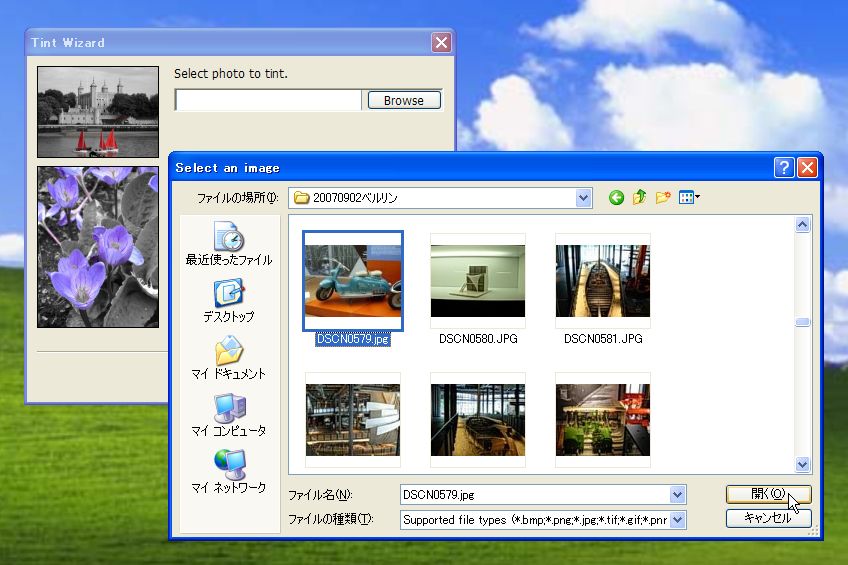Click the file name input field
This screenshot has width=848, height=565.
pos(535,494)
